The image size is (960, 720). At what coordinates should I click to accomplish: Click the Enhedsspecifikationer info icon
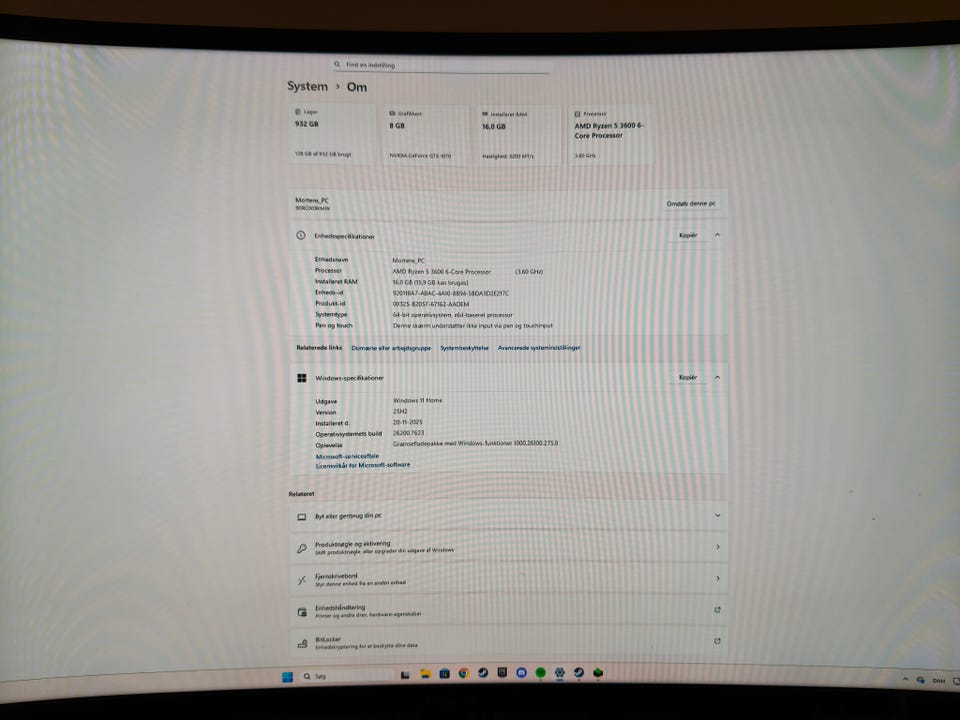301,235
